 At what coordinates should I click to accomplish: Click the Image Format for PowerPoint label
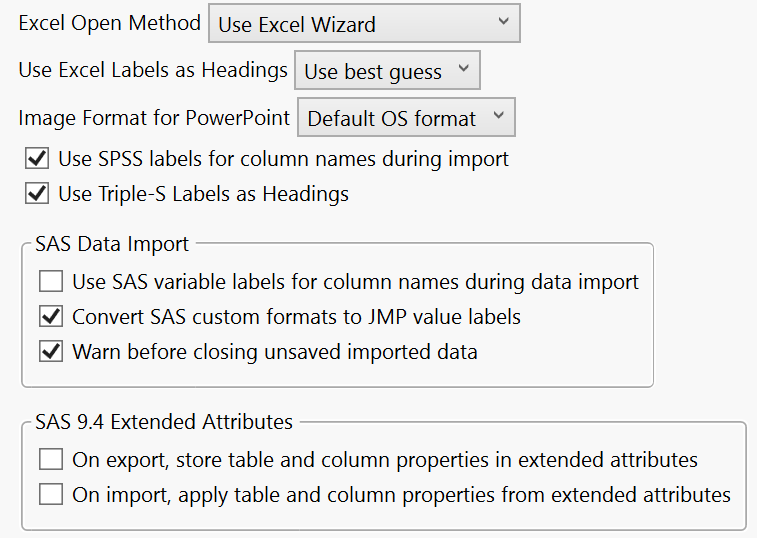154,119
